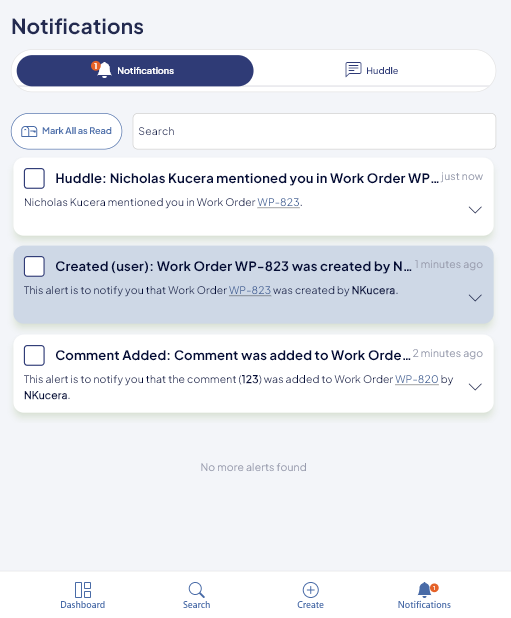Click the bell icon in Notifications tab
511x618 pixels.
[x=104, y=70]
